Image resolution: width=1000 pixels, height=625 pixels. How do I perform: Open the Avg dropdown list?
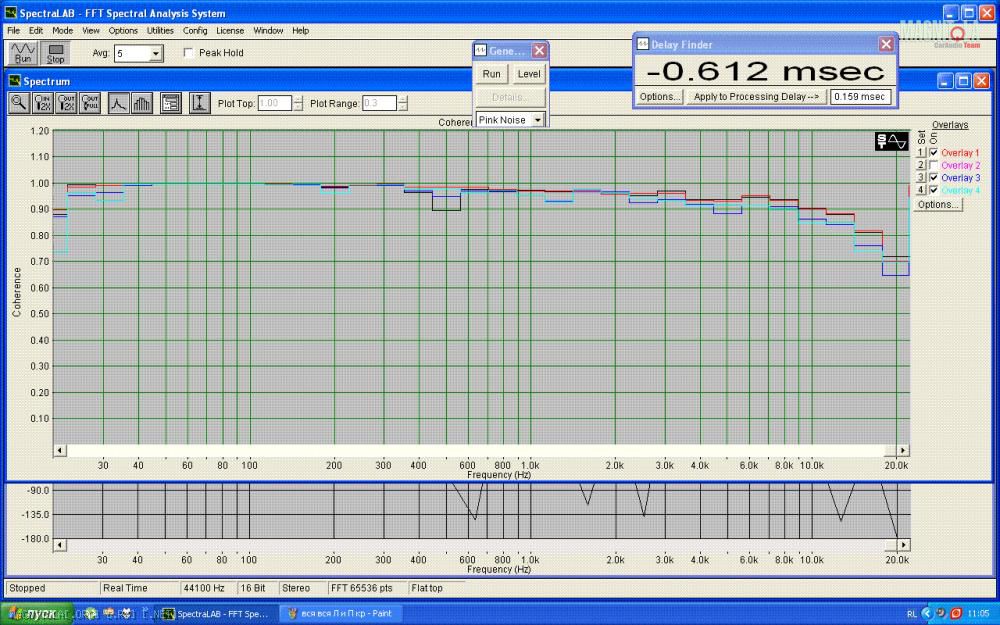[x=156, y=53]
